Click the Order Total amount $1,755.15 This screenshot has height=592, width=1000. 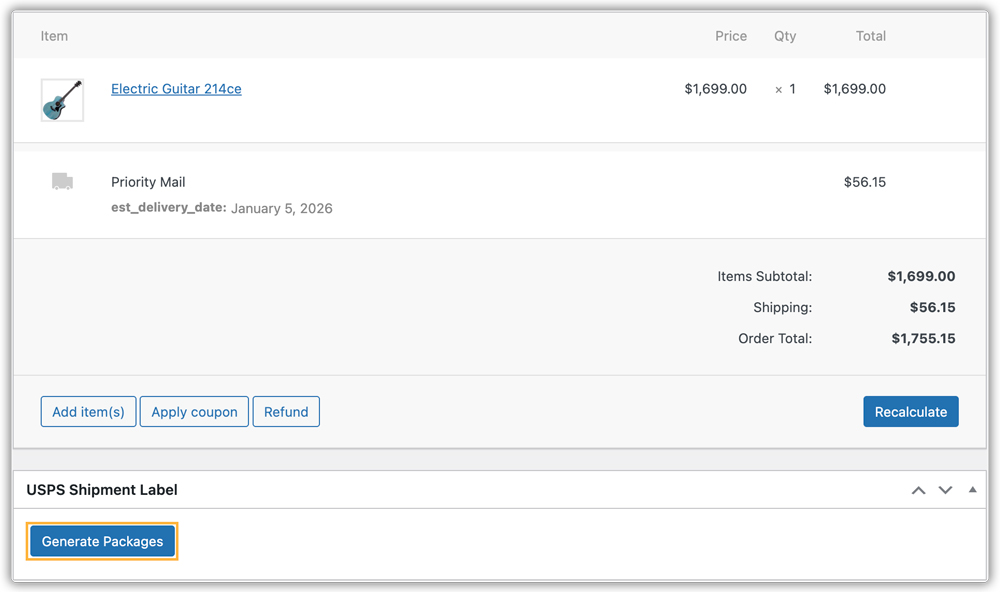pyautogui.click(x=923, y=338)
